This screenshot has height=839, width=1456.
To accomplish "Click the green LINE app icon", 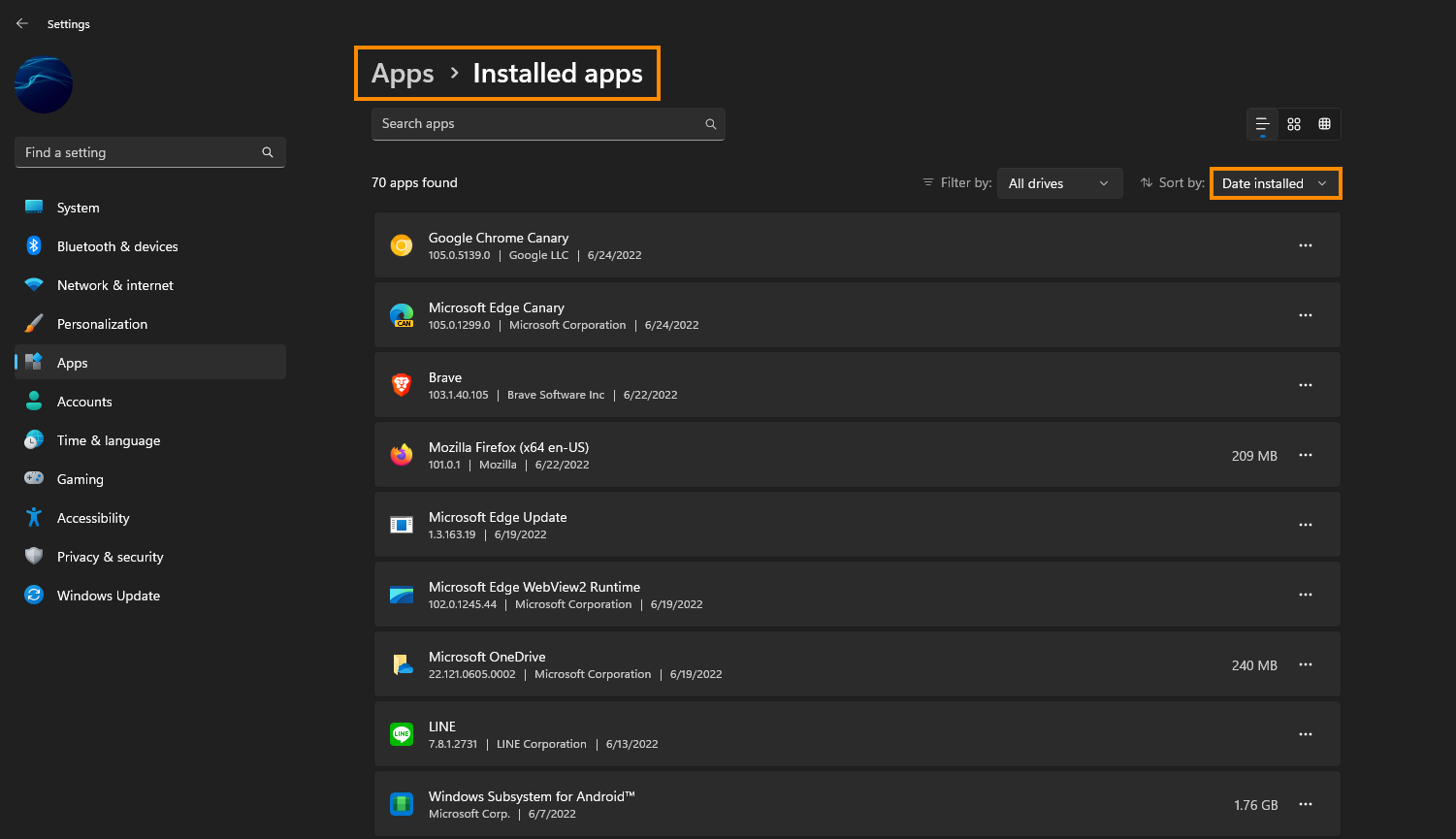I will pyautogui.click(x=402, y=734).
